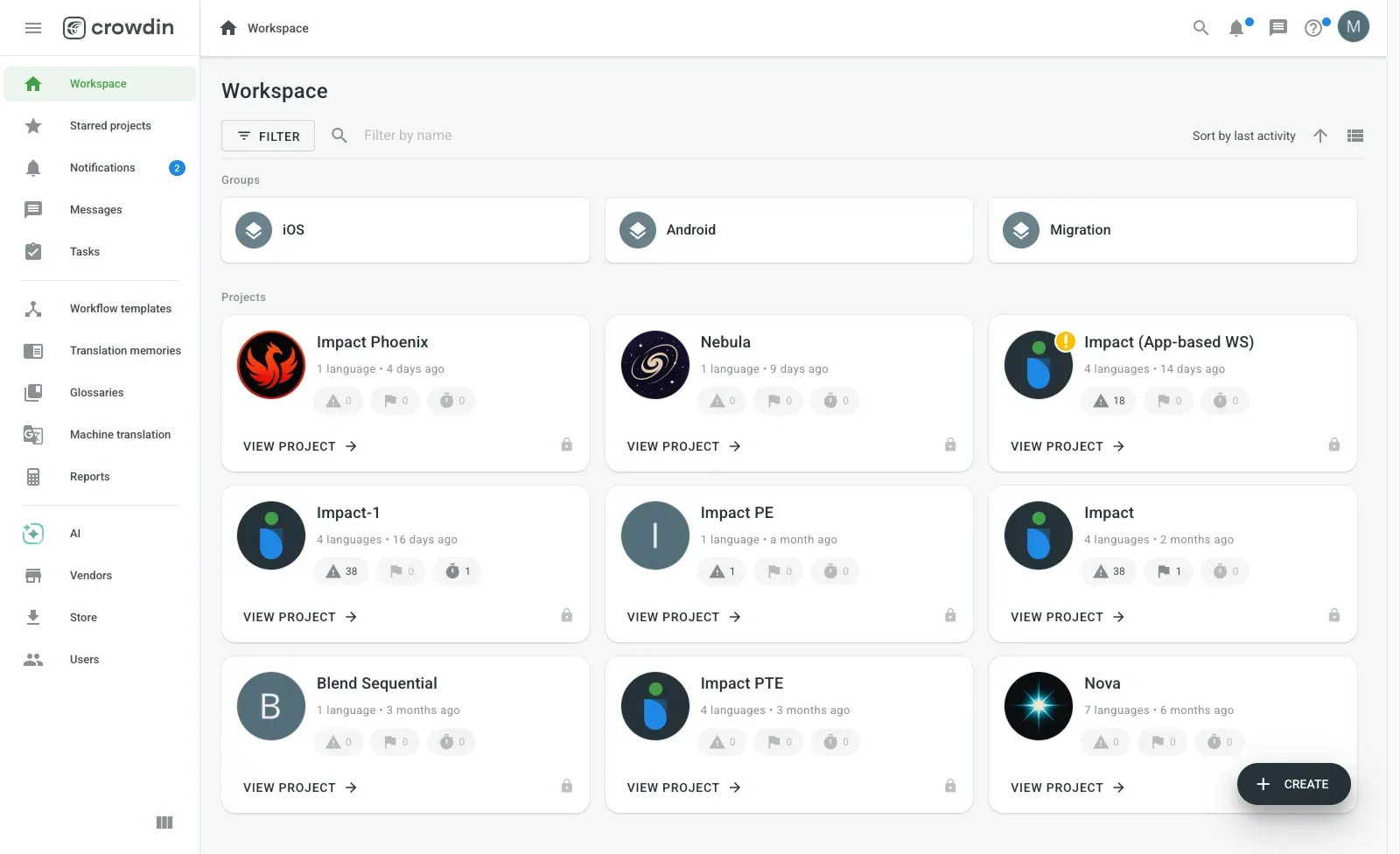The image size is (1400, 854).
Task: Click the CREATE button
Action: (1293, 784)
